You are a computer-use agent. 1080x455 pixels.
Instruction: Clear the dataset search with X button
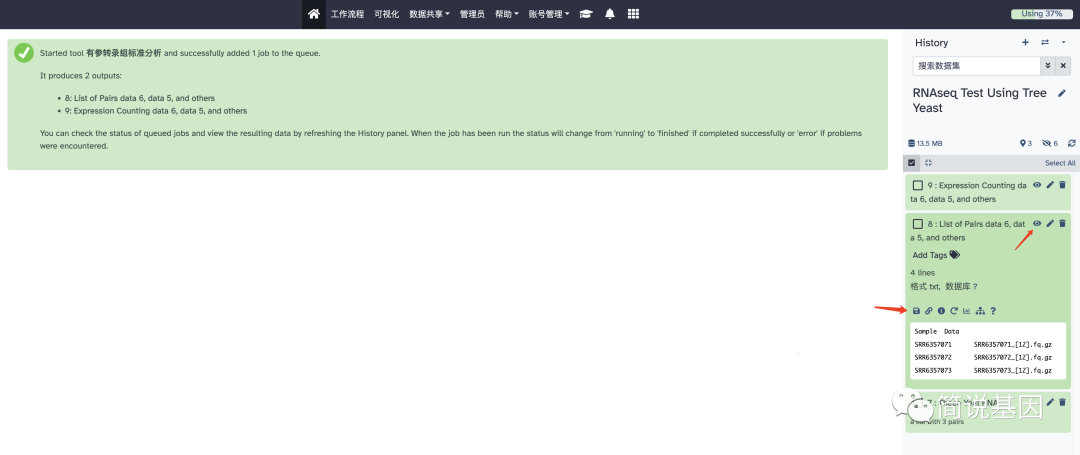[1063, 65]
